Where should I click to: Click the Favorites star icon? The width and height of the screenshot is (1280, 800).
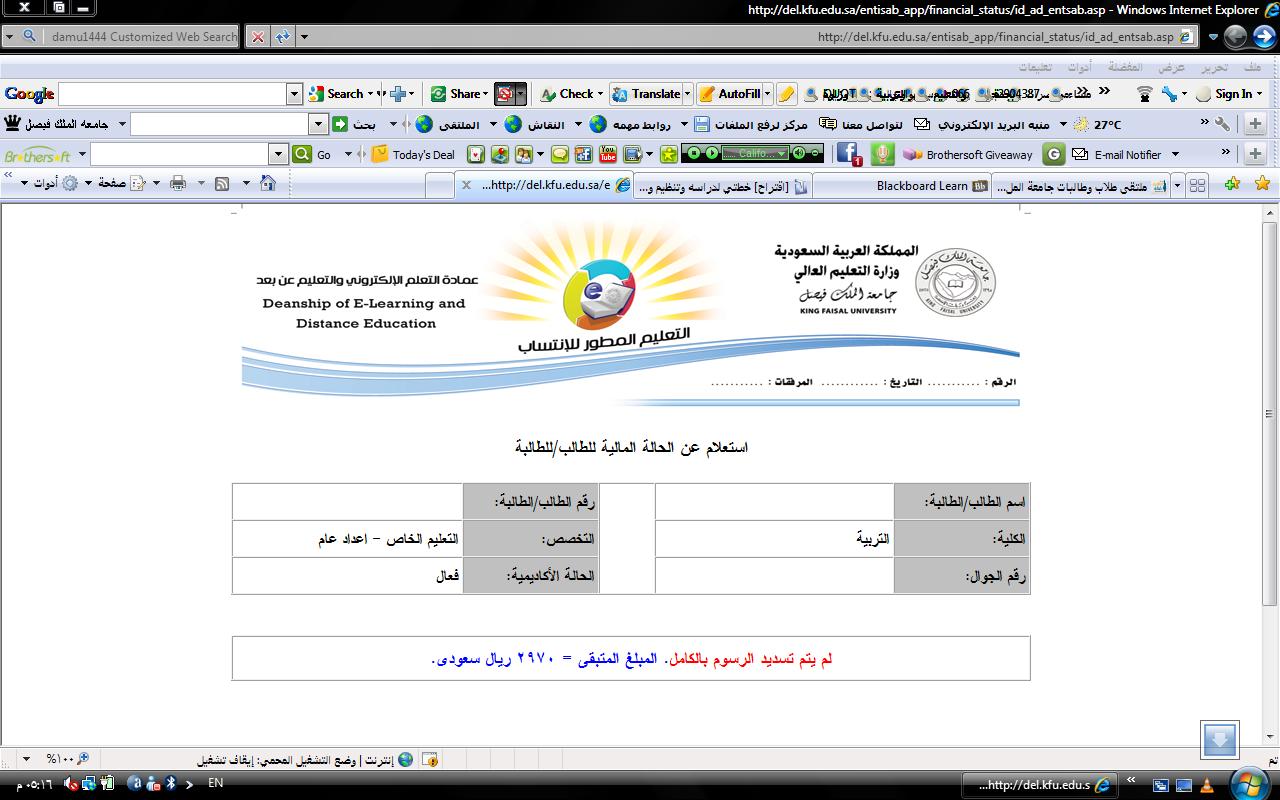[1262, 184]
